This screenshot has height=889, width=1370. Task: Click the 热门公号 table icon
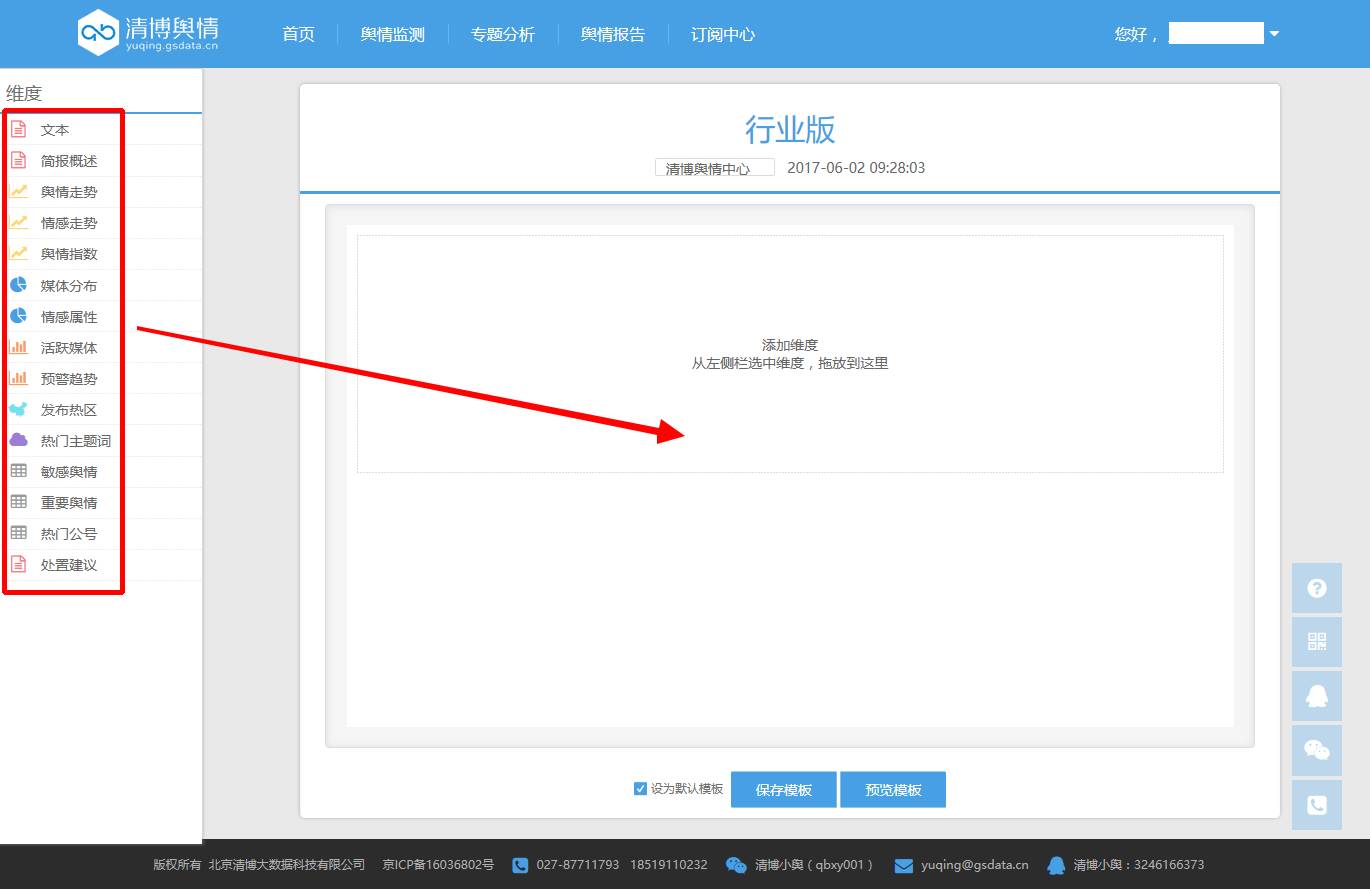(18, 533)
